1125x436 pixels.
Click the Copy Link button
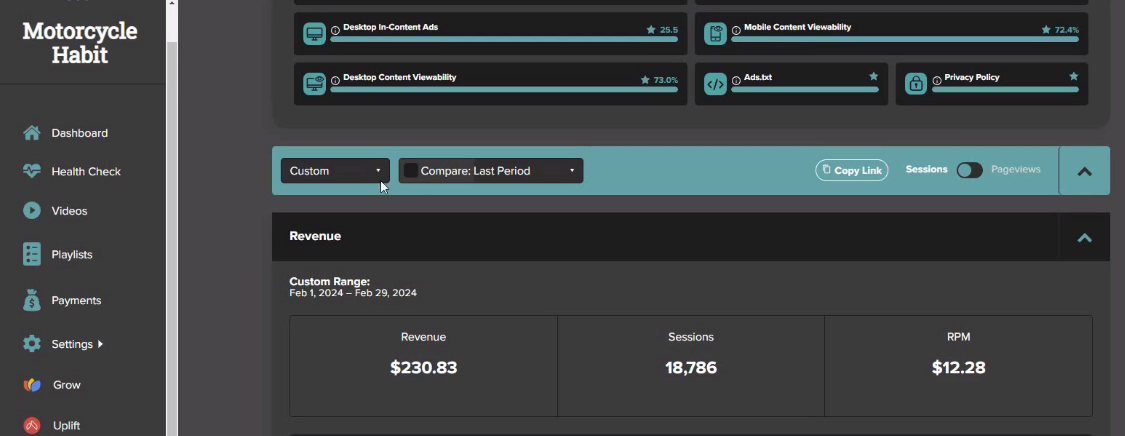point(852,171)
